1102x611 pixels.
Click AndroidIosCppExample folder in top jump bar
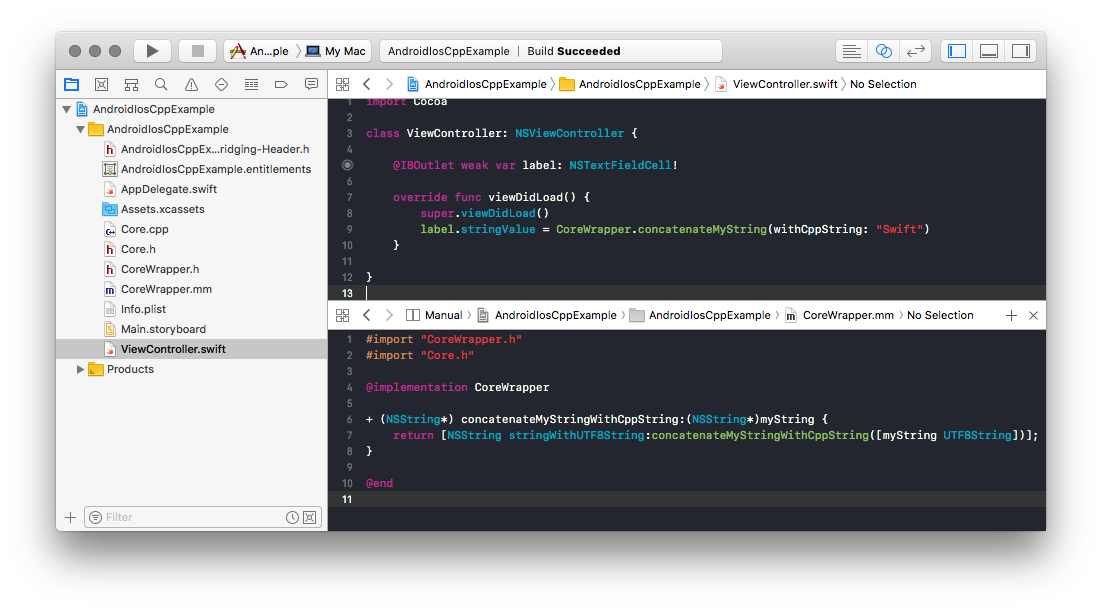[630, 84]
